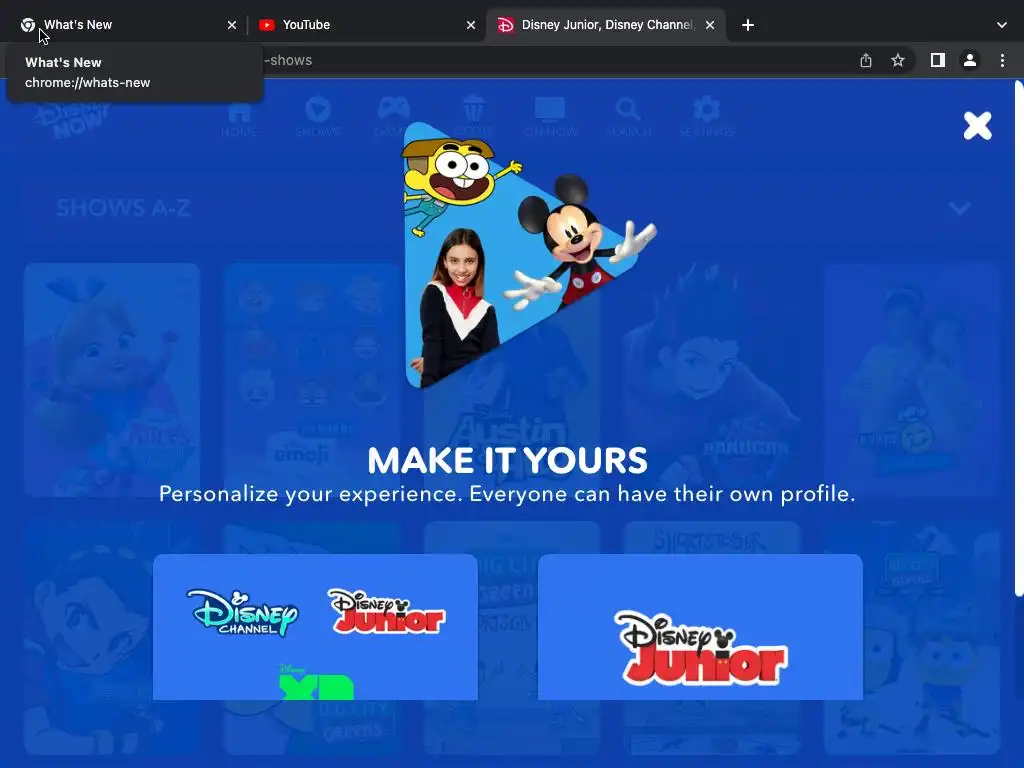Click the Disney XD logo on the card
This screenshot has width=1024, height=768.
[x=316, y=682]
